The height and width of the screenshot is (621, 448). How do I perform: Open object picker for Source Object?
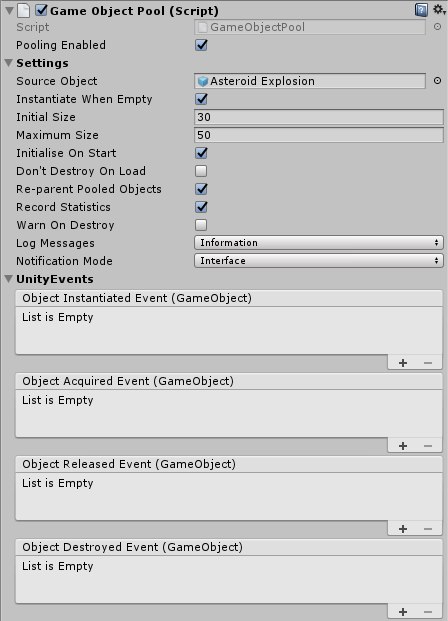tap(437, 81)
